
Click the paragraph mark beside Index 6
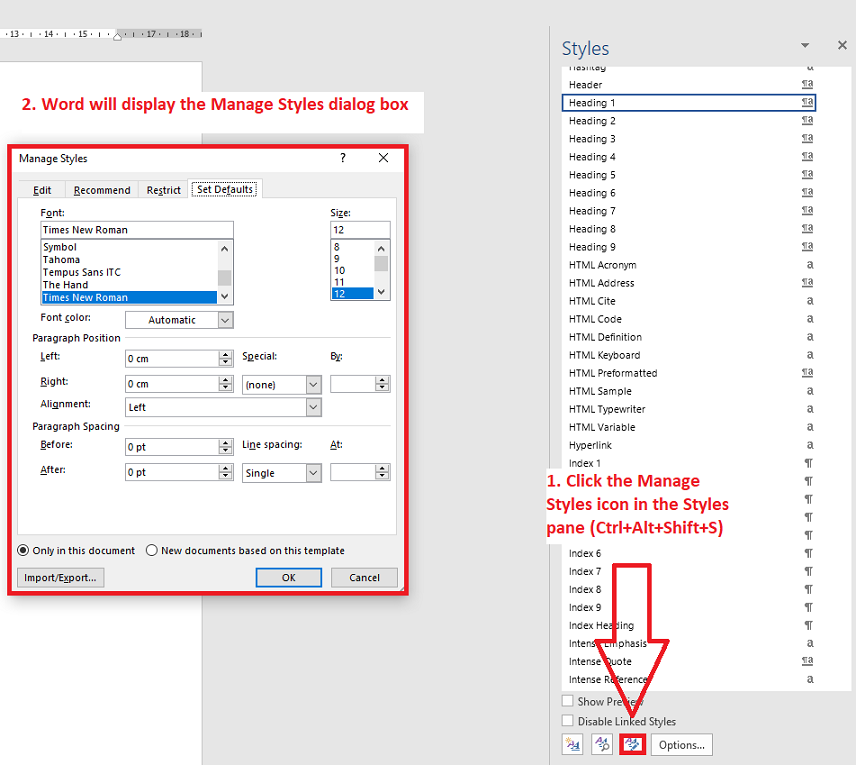[x=809, y=553]
